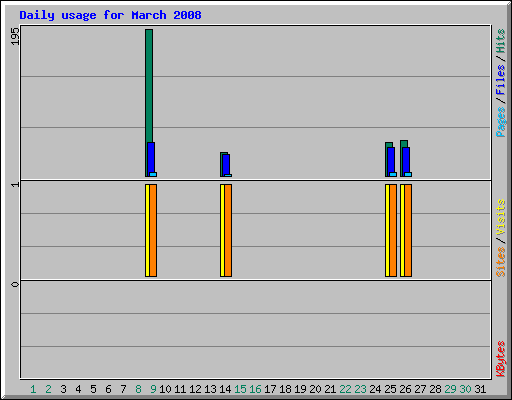Click the red 'KBytes' legend label
Screen dimensions: 512x400
click(501, 359)
